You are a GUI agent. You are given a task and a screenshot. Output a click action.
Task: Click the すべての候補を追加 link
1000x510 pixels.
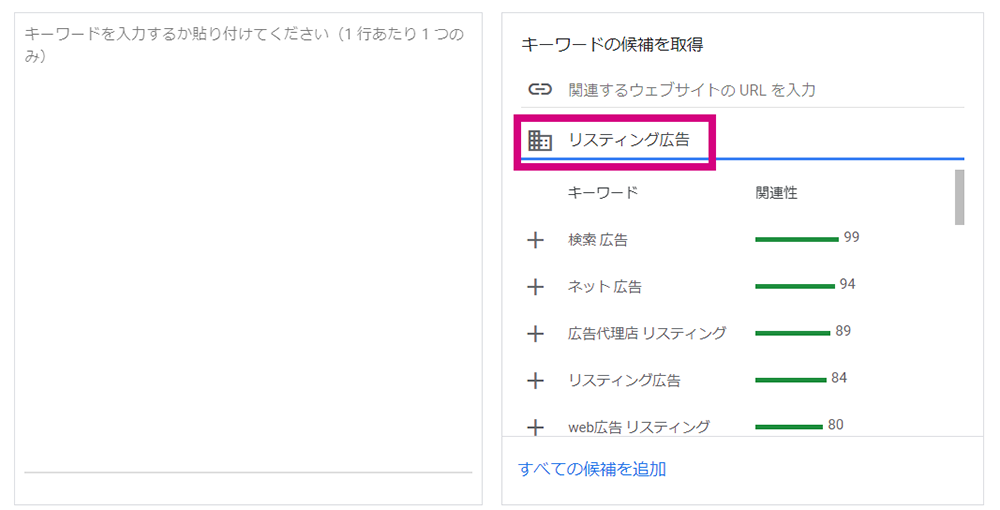click(592, 469)
